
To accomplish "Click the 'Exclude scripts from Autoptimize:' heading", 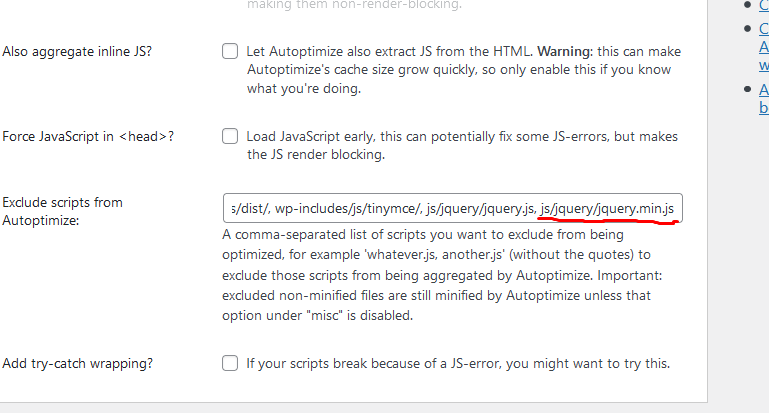I will tap(62, 211).
